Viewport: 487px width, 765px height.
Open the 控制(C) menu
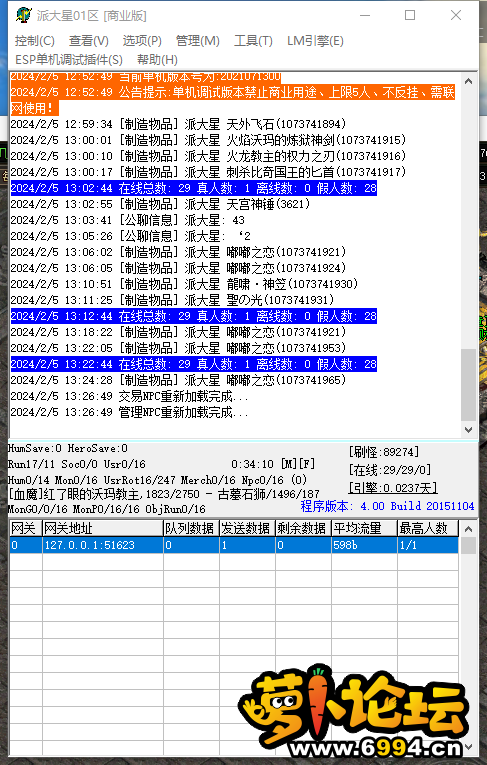(35, 40)
